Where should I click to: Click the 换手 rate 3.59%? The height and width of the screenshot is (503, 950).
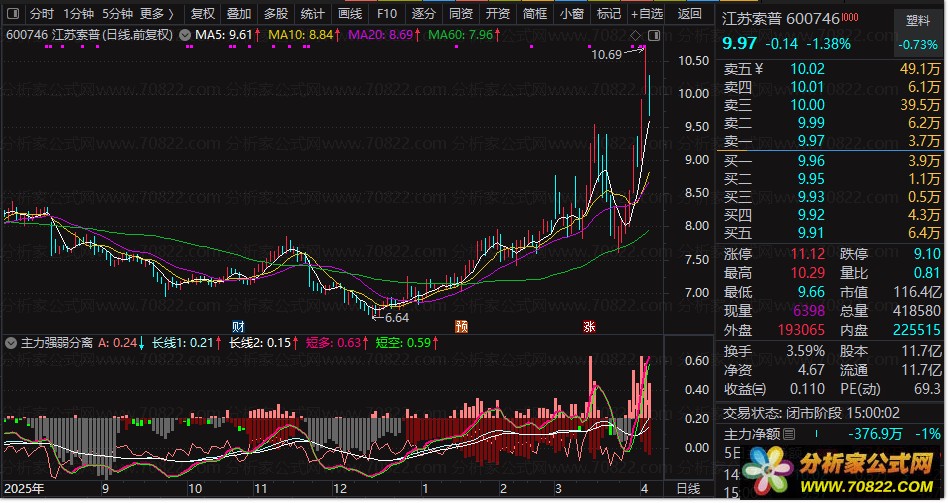805,351
